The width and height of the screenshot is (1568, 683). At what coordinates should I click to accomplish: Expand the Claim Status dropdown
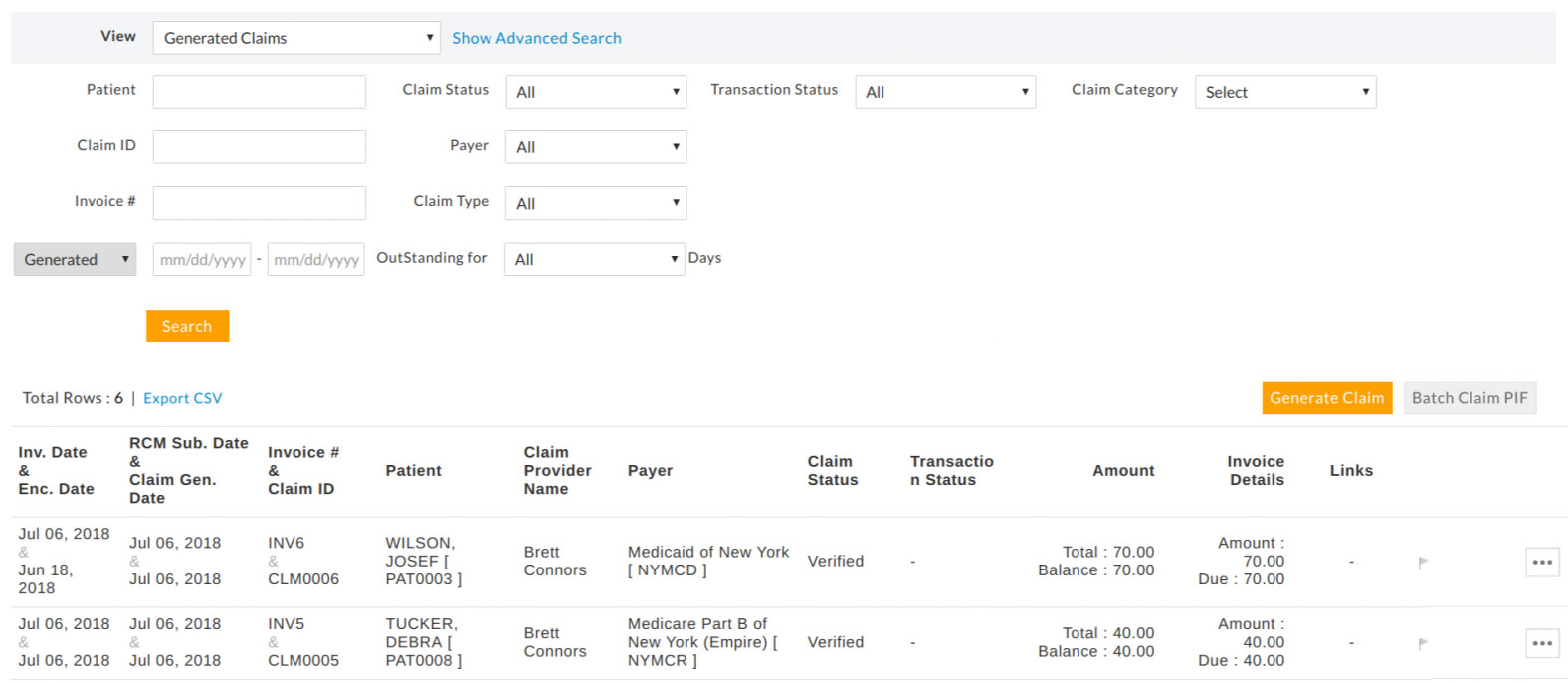[596, 92]
